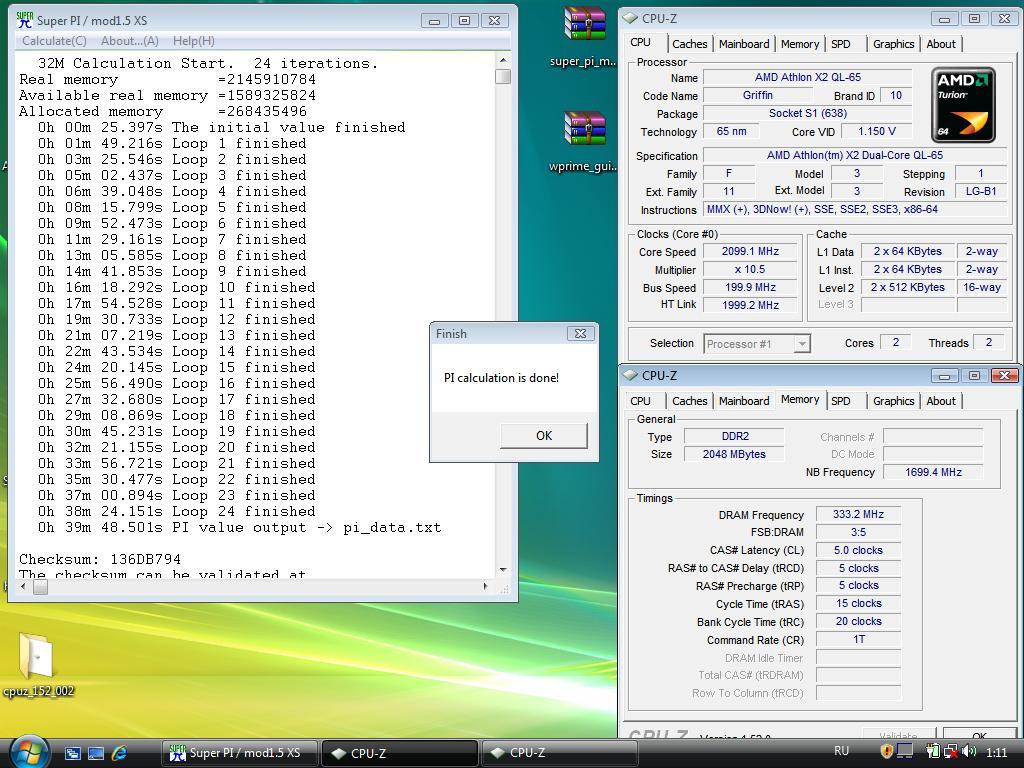
Task: Open the Calculate(C) menu in Super PI
Action: tap(54, 40)
